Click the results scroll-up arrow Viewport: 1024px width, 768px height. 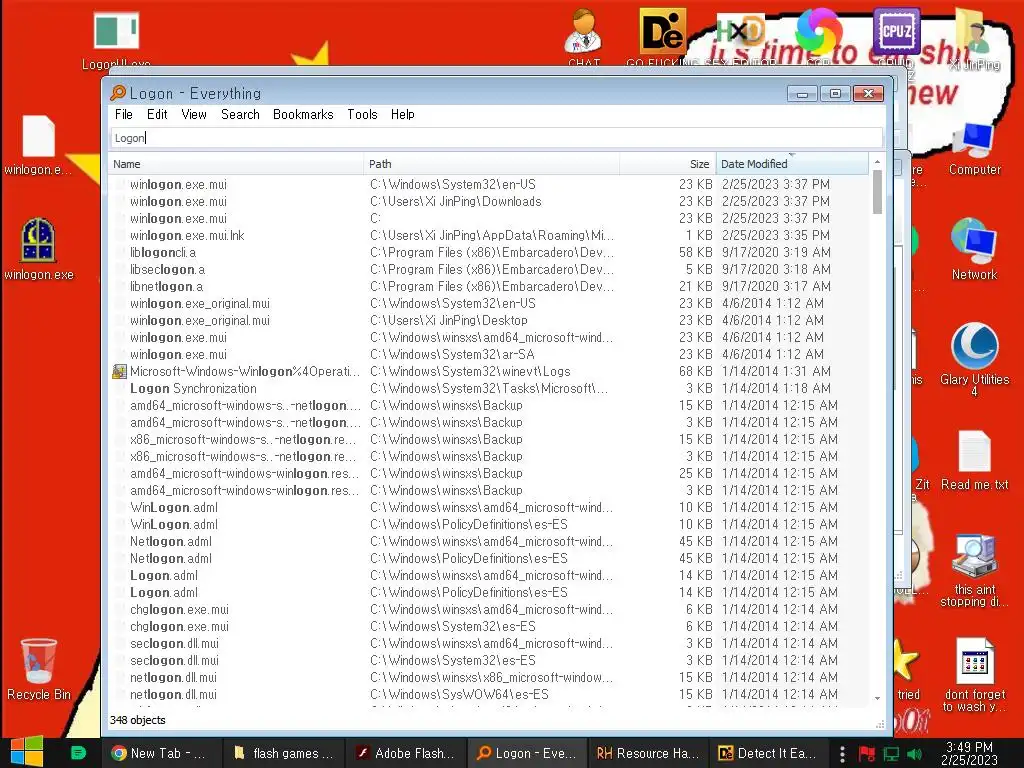877,161
